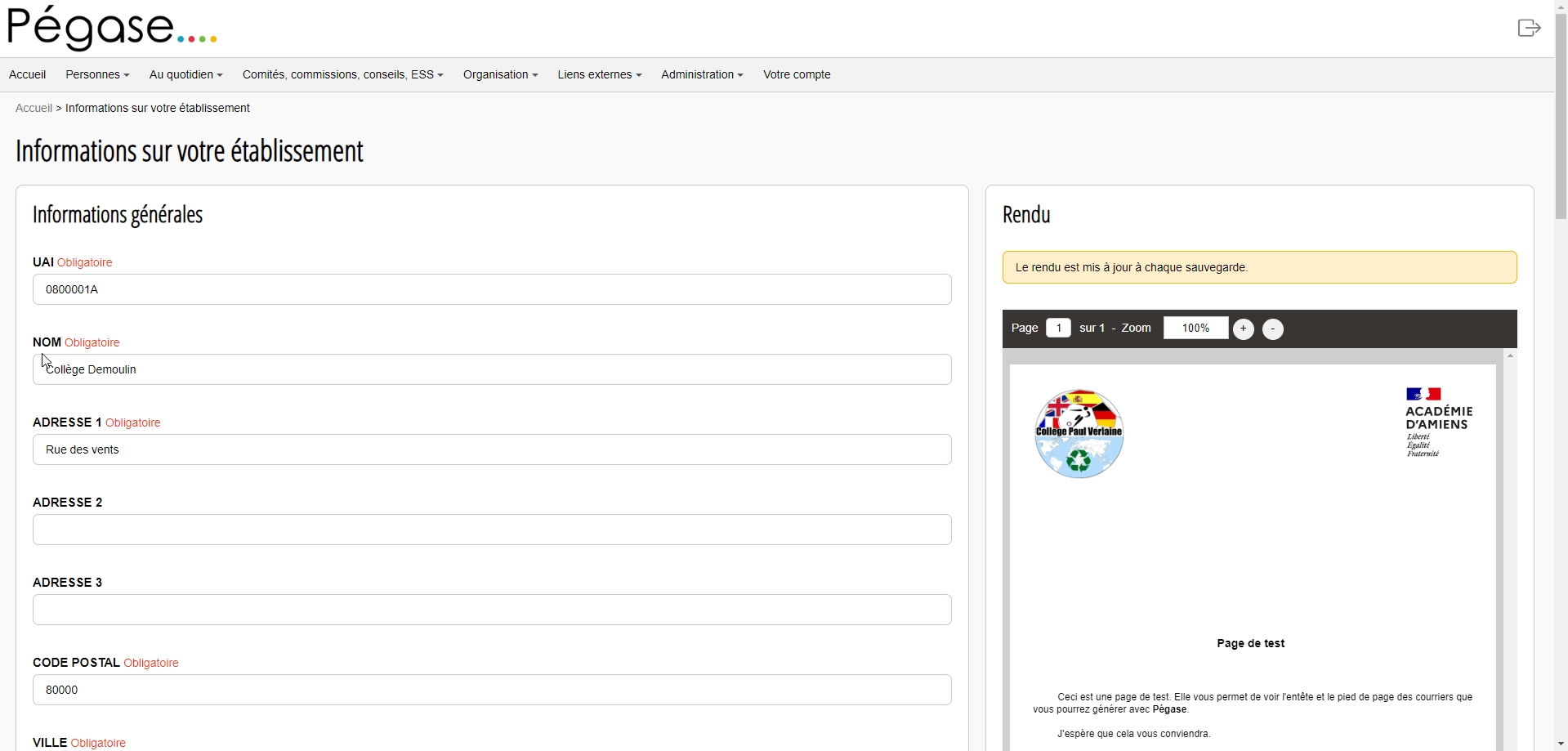Open the Liens externes dropdown
The image size is (1568, 751).
pos(599,74)
